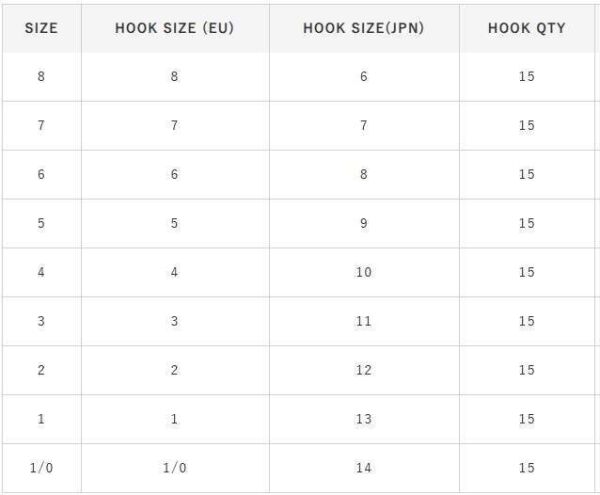The height and width of the screenshot is (495, 600).
Task: Click hook quantity 15 in the first row
Action: 526,76
